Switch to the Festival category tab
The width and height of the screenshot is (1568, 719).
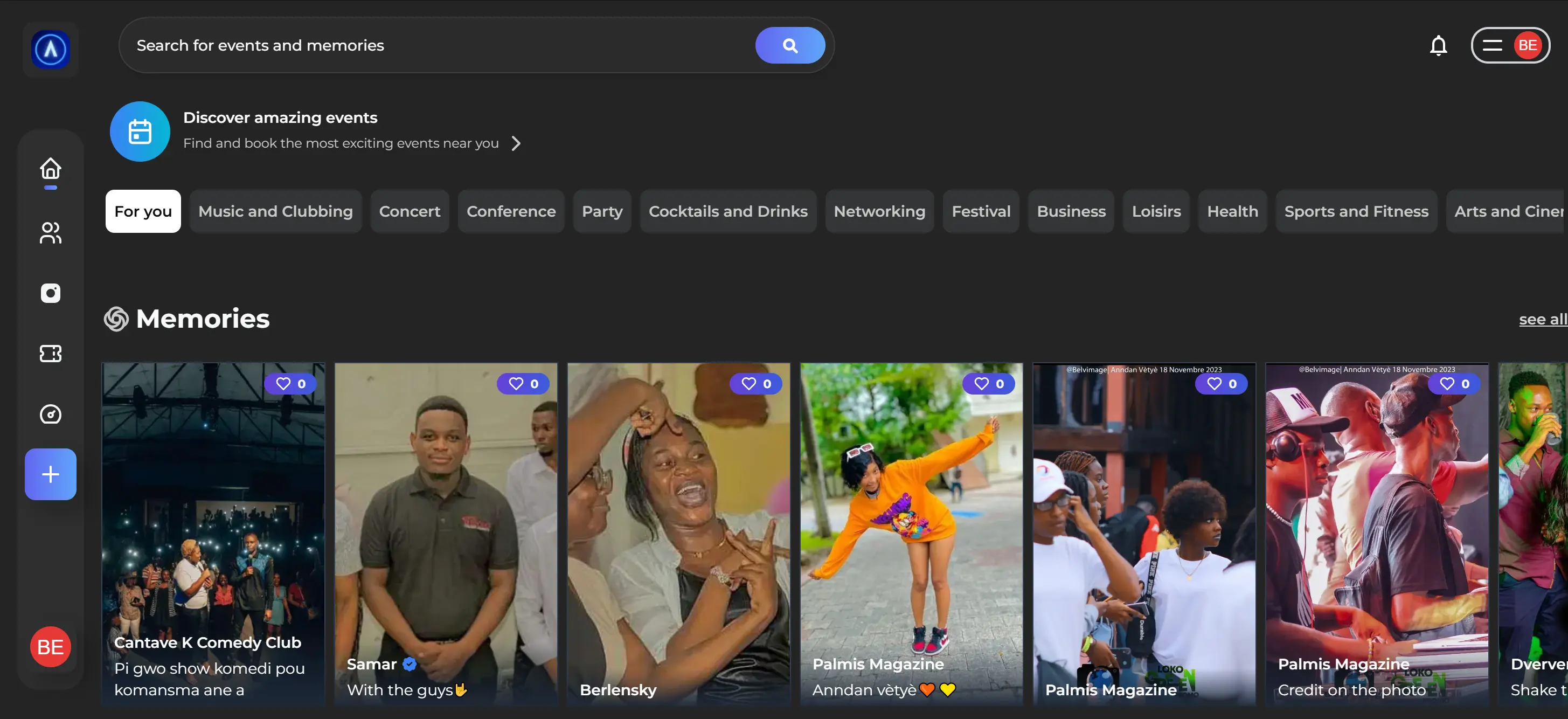click(980, 211)
